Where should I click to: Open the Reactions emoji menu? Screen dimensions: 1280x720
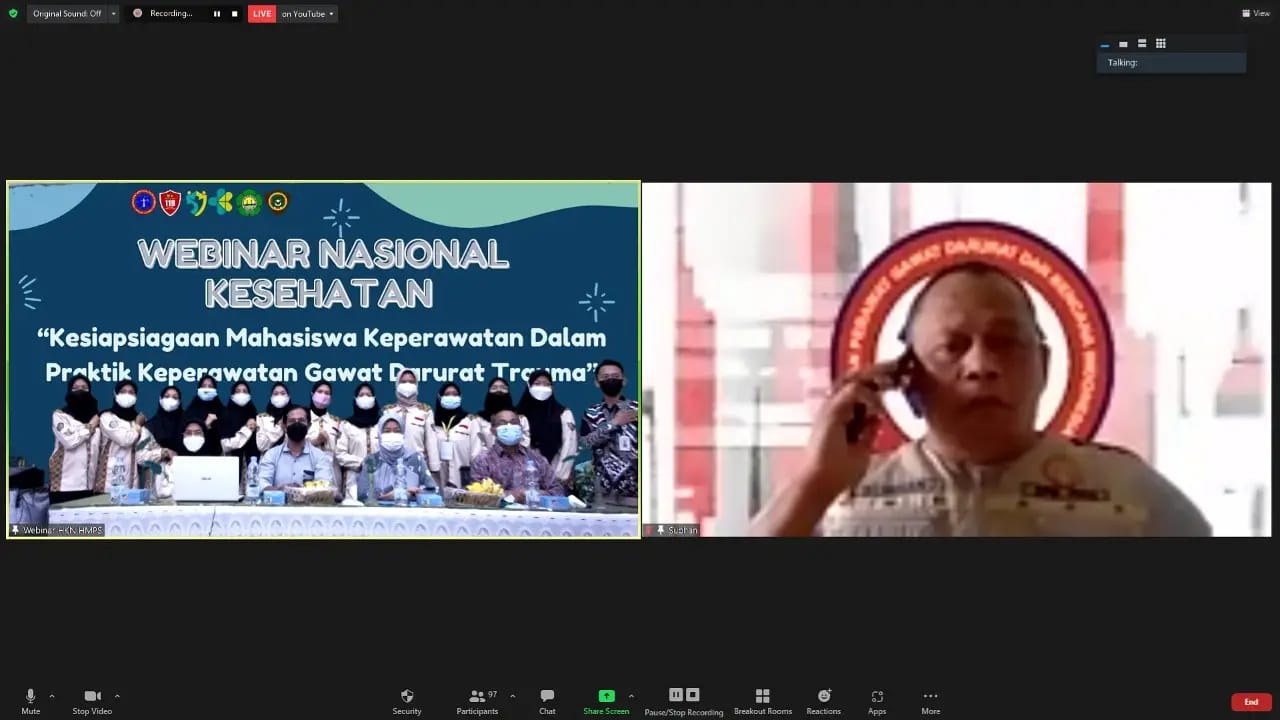823,701
